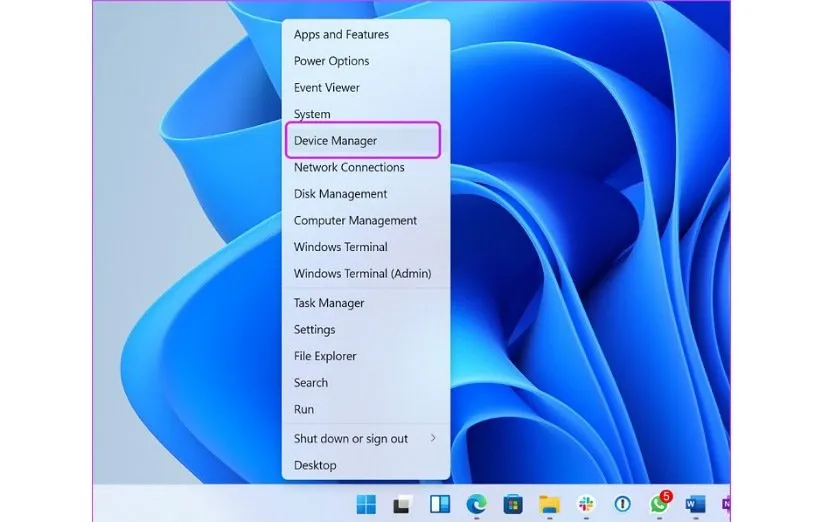Click the Windows Start button
The height and width of the screenshot is (522, 822).
365,504
